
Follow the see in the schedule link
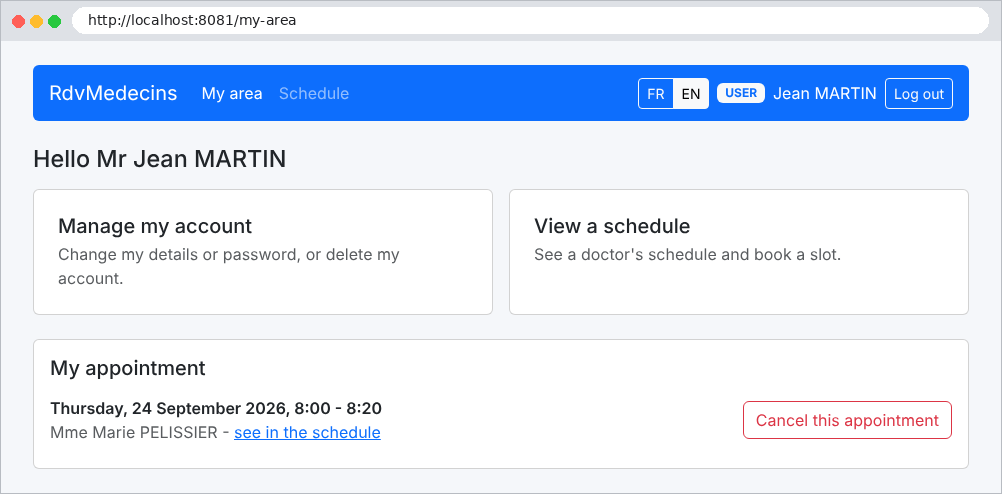point(307,433)
